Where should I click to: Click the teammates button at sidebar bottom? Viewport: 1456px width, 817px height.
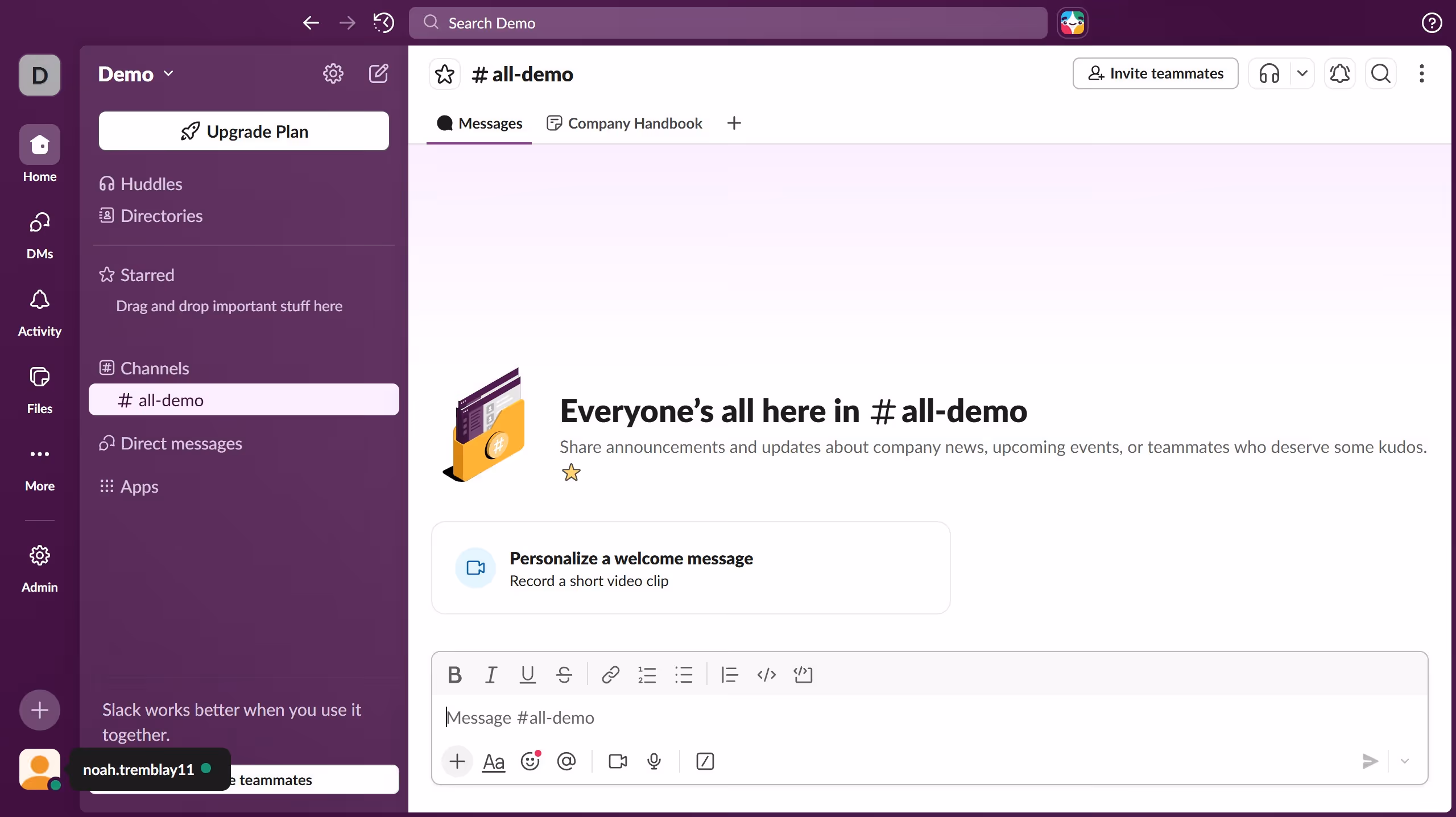[x=244, y=779]
